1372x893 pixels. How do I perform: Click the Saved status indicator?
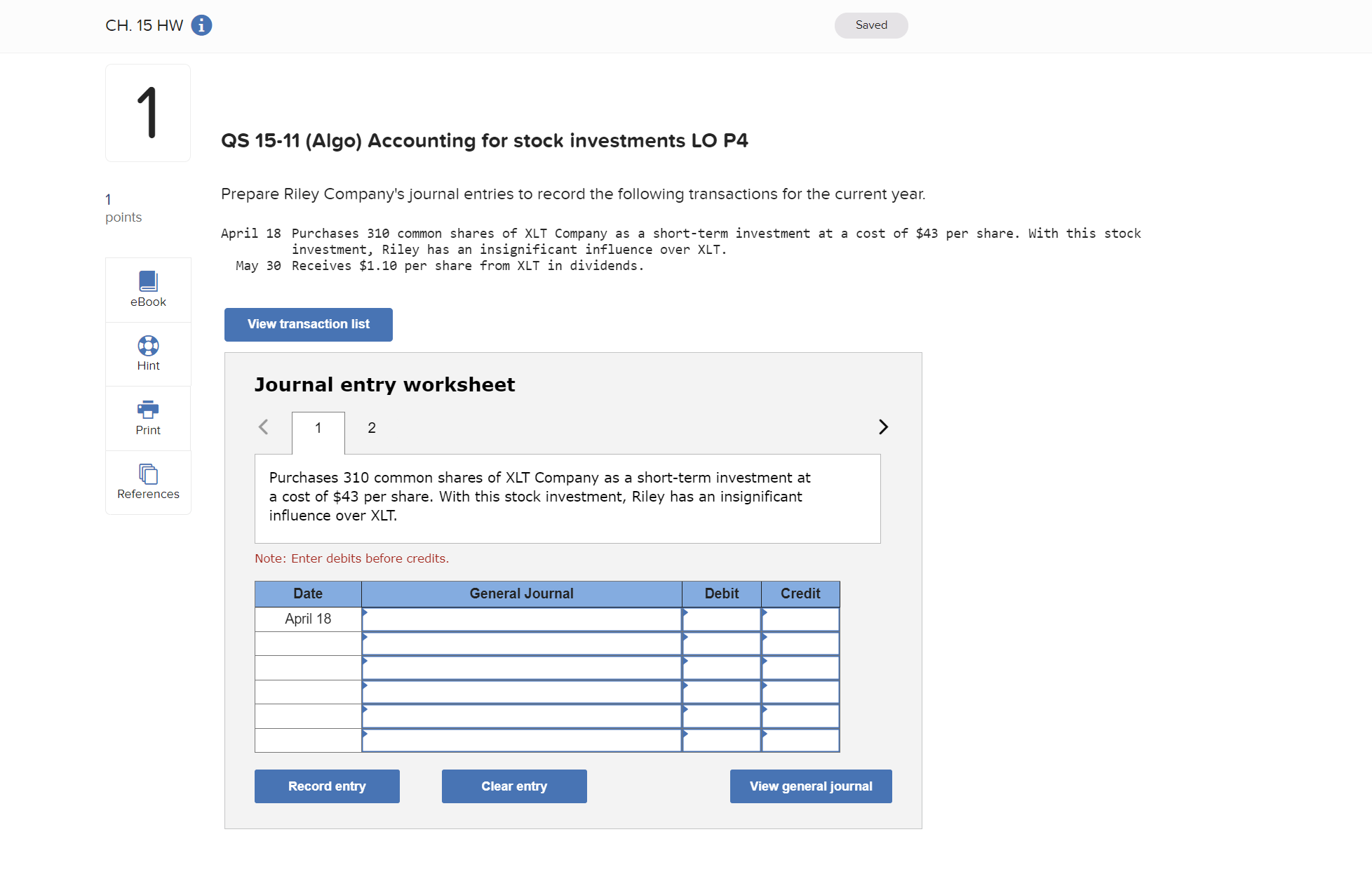[870, 25]
